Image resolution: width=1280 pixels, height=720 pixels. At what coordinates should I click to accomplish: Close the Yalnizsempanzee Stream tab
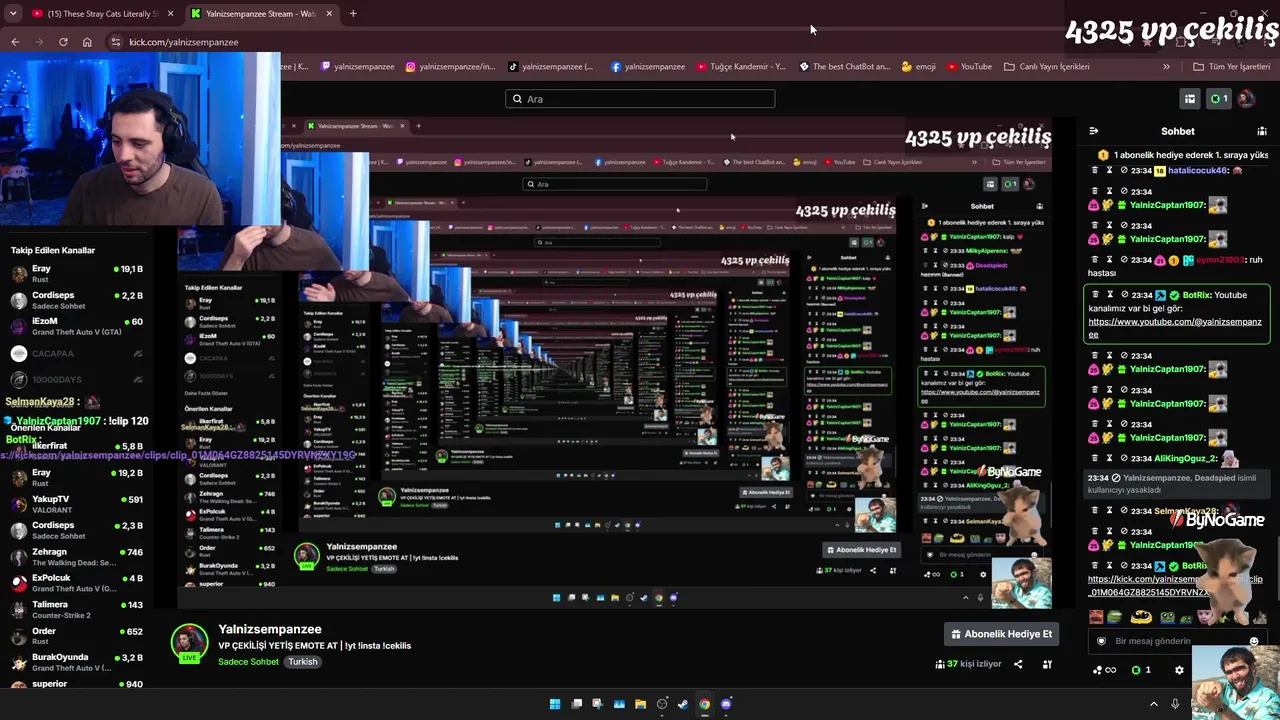click(329, 14)
